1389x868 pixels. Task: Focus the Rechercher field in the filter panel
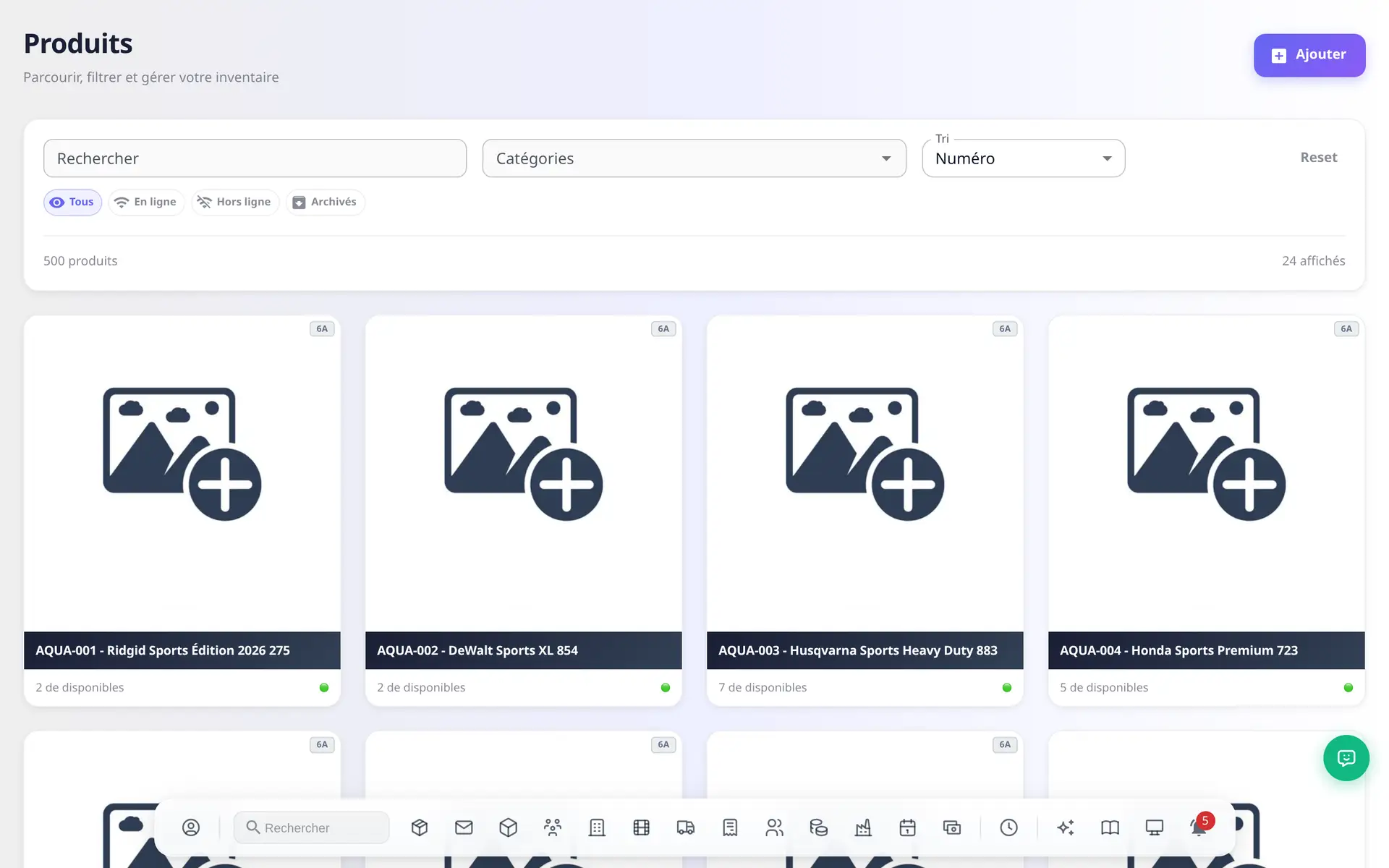255,158
